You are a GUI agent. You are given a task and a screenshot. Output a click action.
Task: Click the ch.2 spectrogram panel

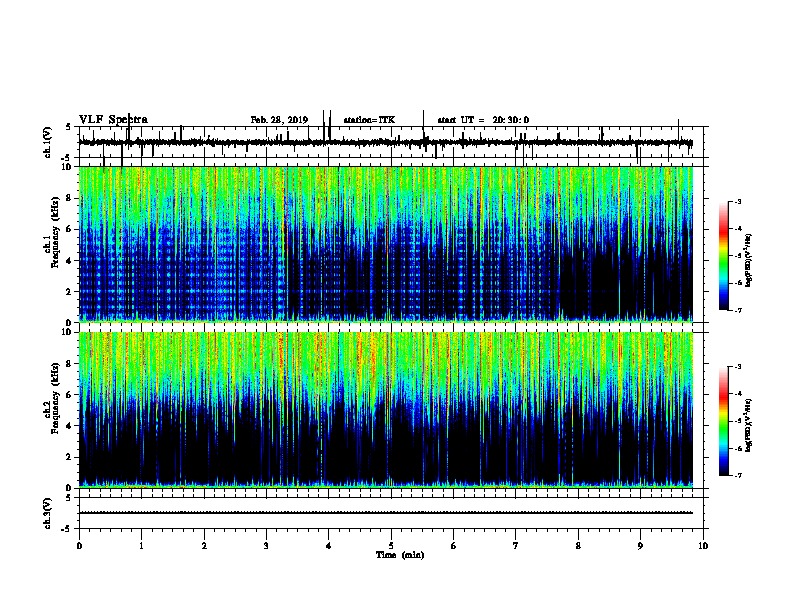pyautogui.click(x=386, y=410)
